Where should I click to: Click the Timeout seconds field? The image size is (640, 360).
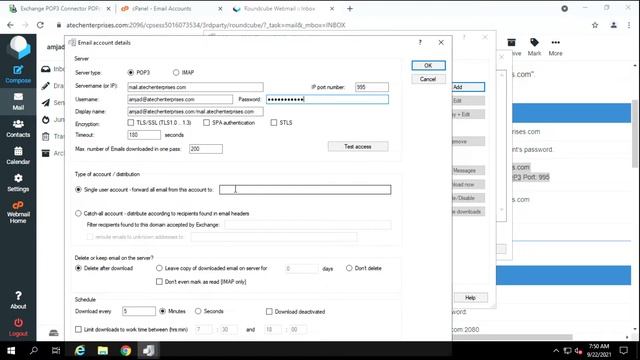(144, 135)
